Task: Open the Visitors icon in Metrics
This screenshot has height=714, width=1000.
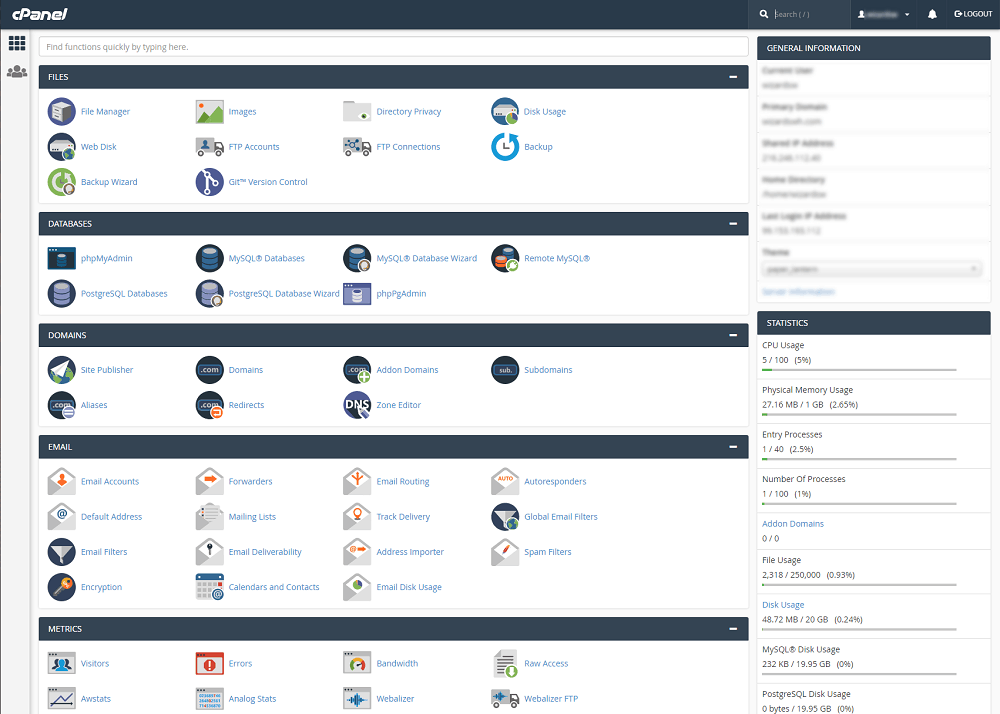Action: [x=62, y=664]
